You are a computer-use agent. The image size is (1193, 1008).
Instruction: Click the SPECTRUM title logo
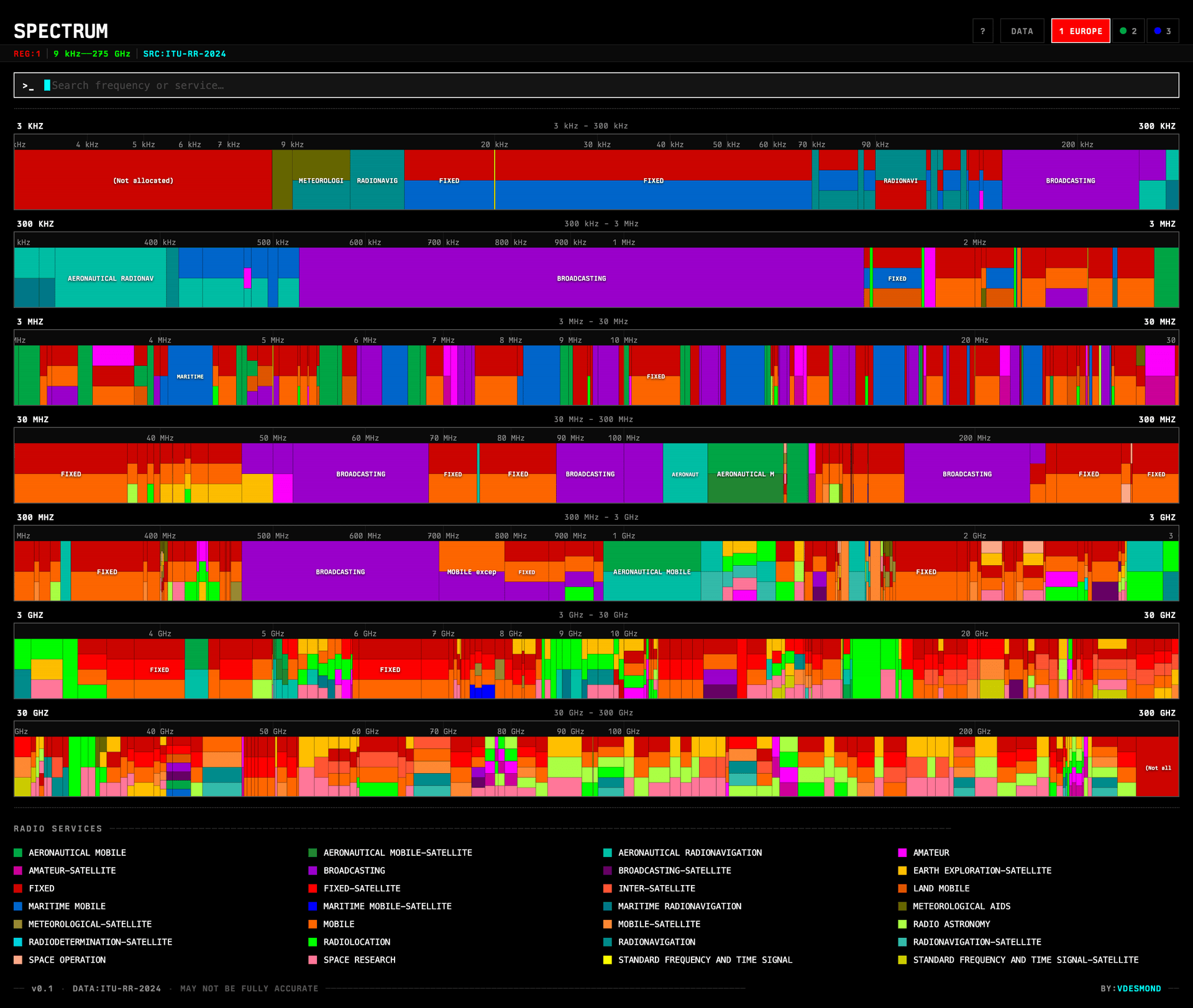(x=61, y=30)
